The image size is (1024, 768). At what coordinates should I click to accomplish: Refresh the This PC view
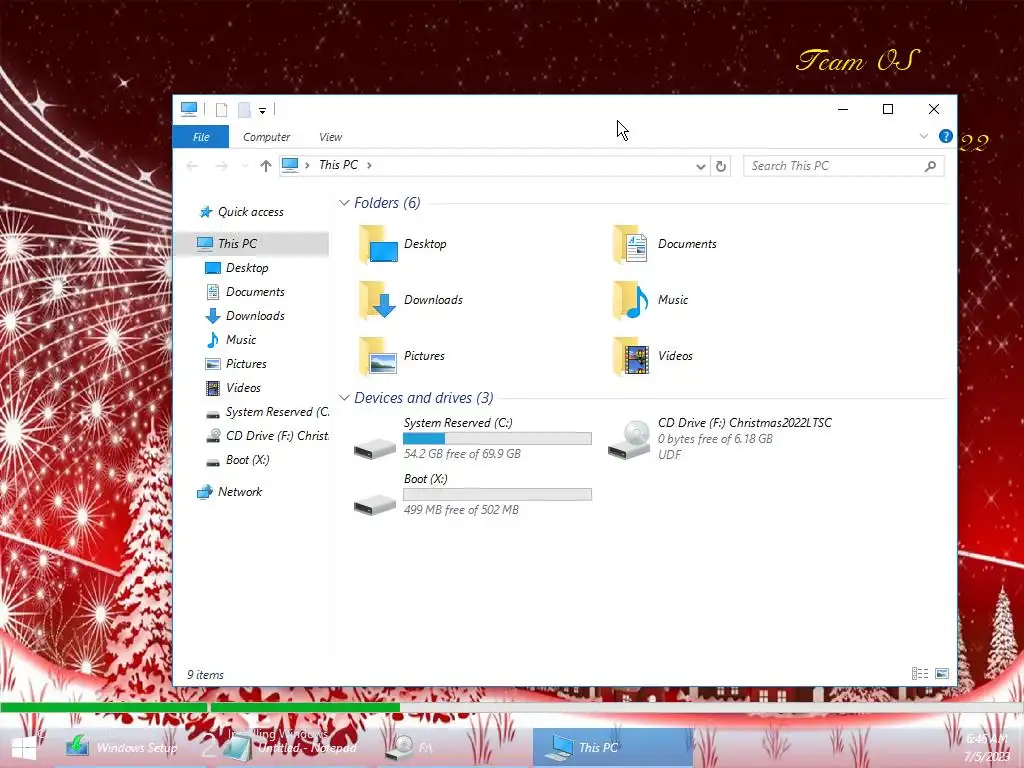pos(720,167)
